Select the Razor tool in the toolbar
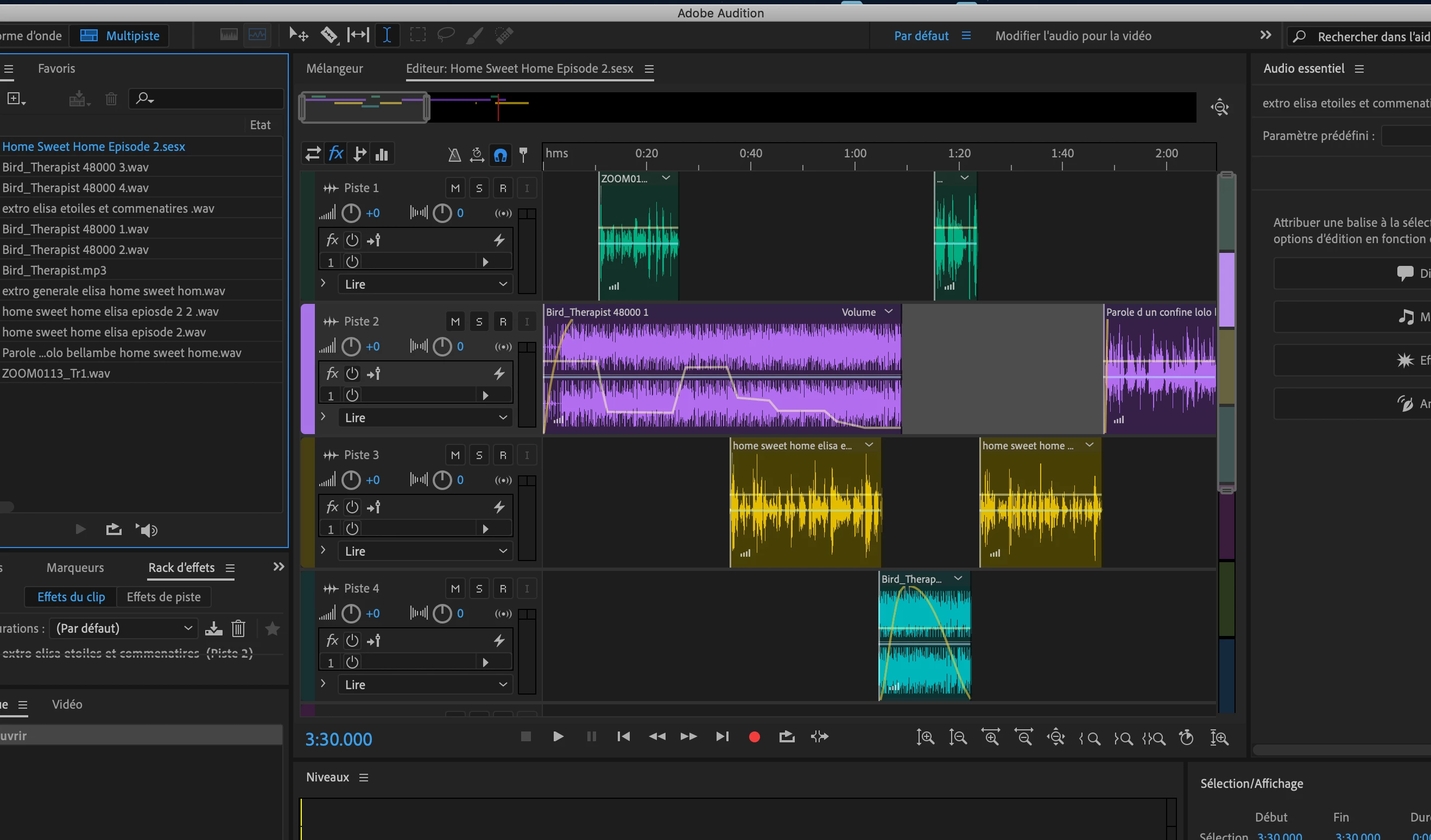1431x840 pixels. 328,35
